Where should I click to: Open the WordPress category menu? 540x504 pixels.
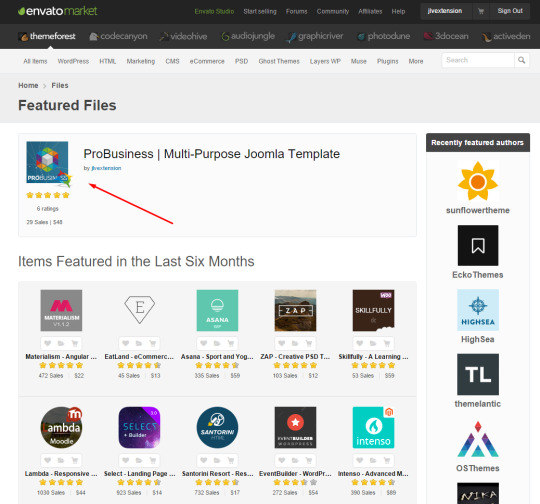tap(73, 61)
